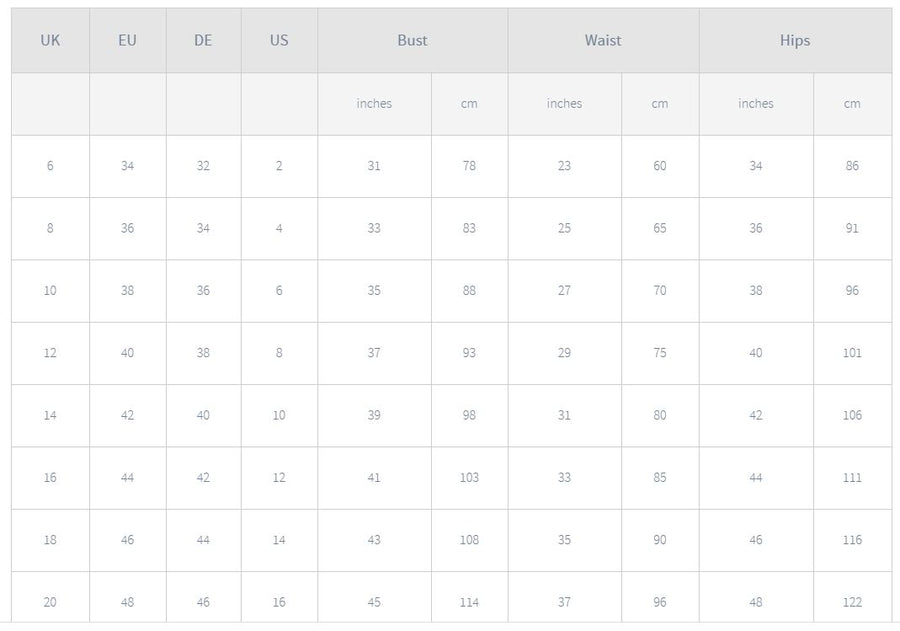Select the EU column header
900x631 pixels.
pyautogui.click(x=127, y=41)
